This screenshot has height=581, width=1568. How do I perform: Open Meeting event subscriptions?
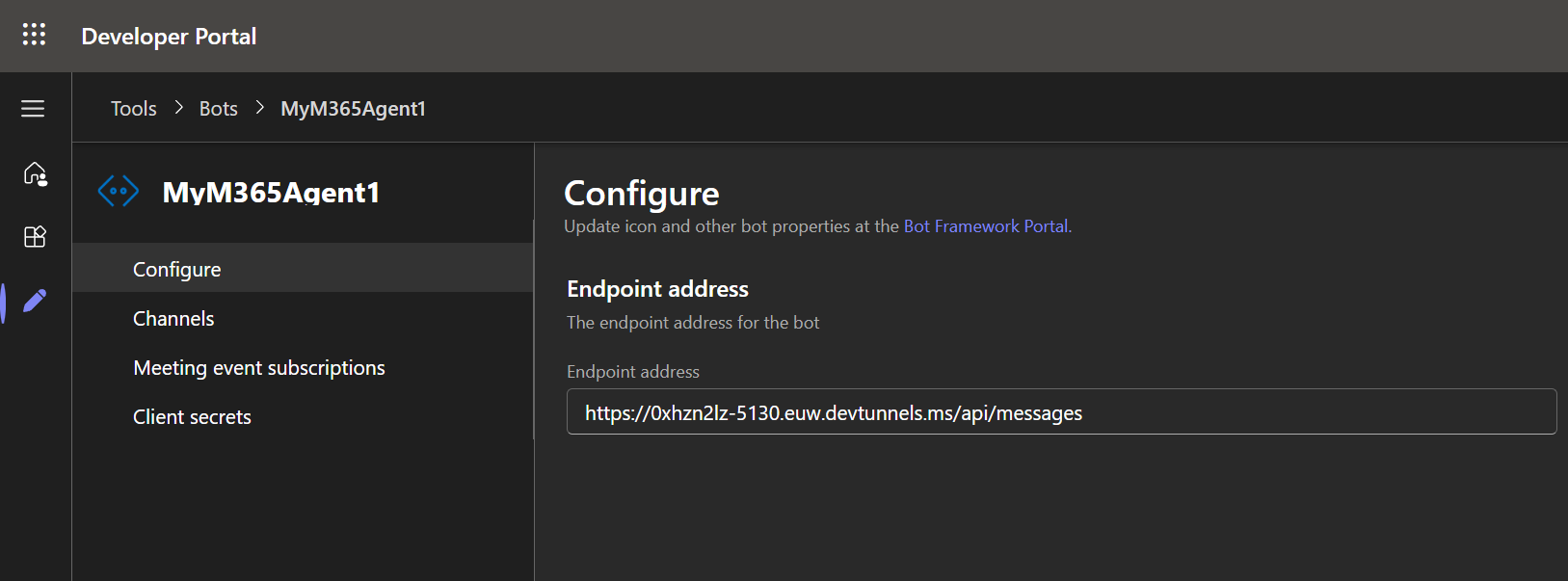tap(259, 368)
